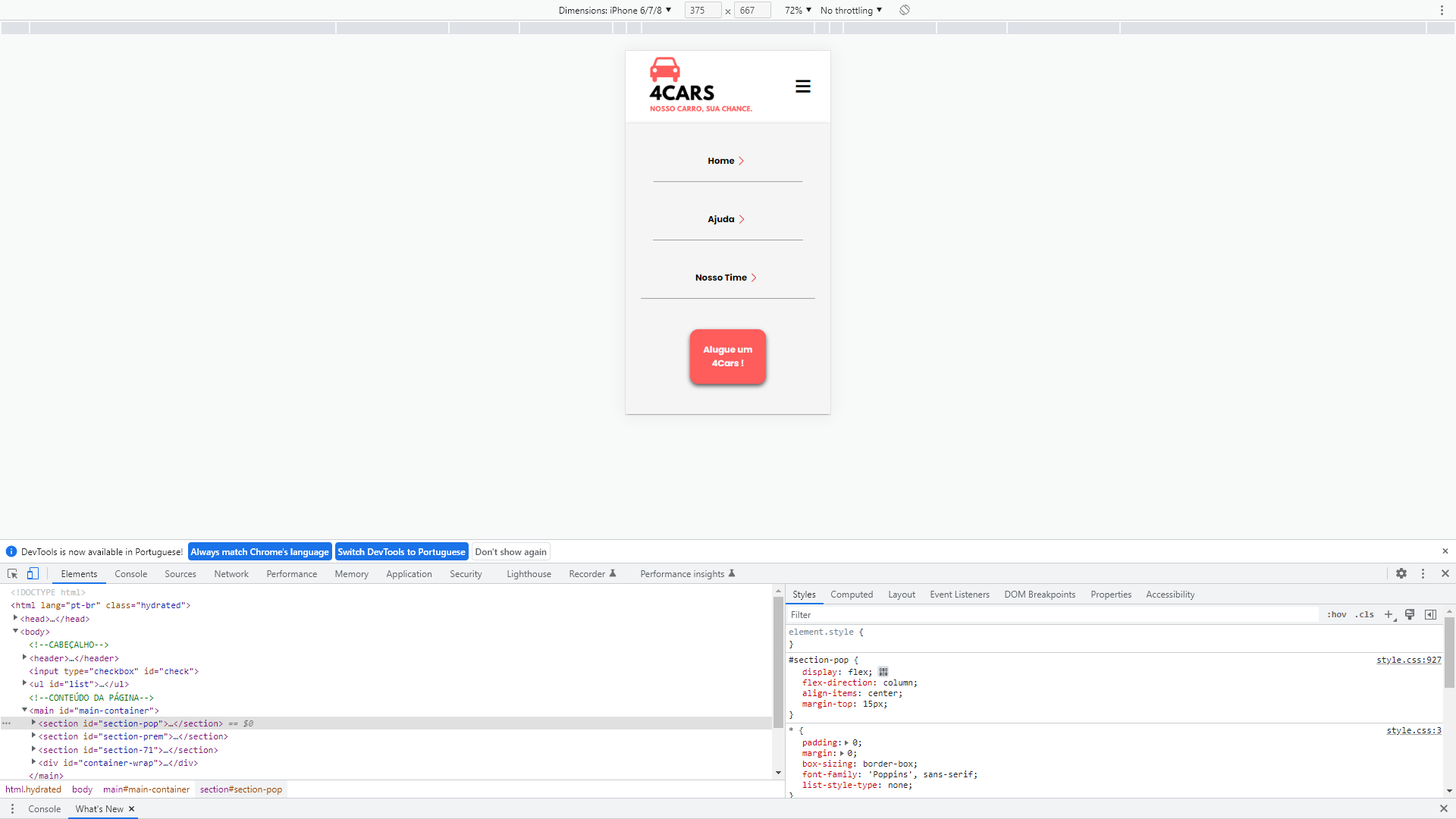Expand the header node in Elements tree
The width and height of the screenshot is (1456, 819).
pyautogui.click(x=24, y=657)
